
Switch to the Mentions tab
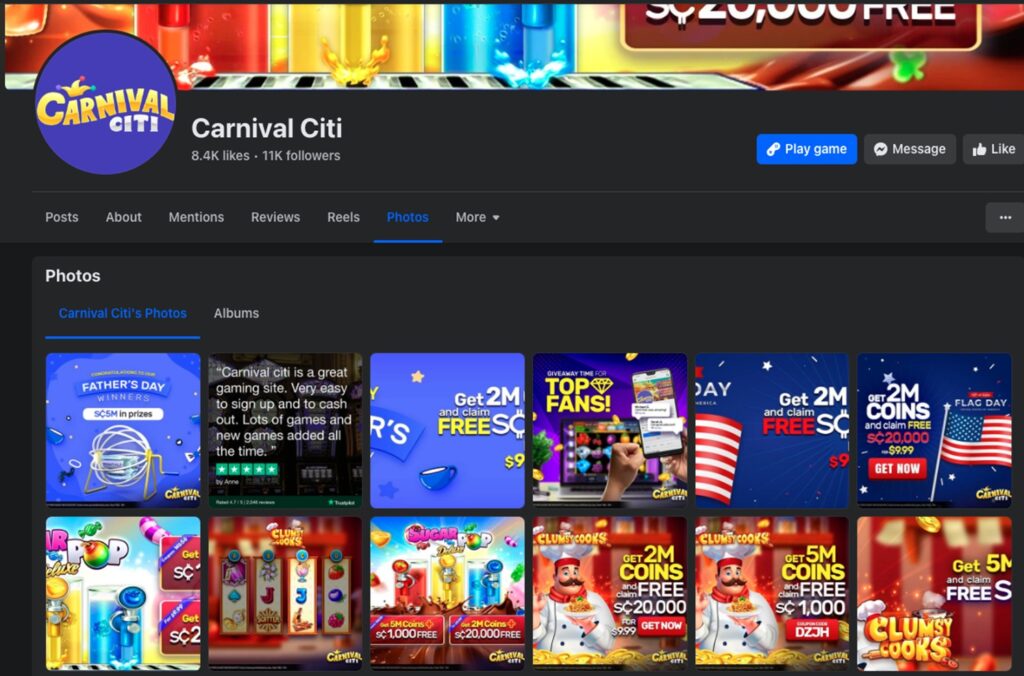(x=196, y=217)
